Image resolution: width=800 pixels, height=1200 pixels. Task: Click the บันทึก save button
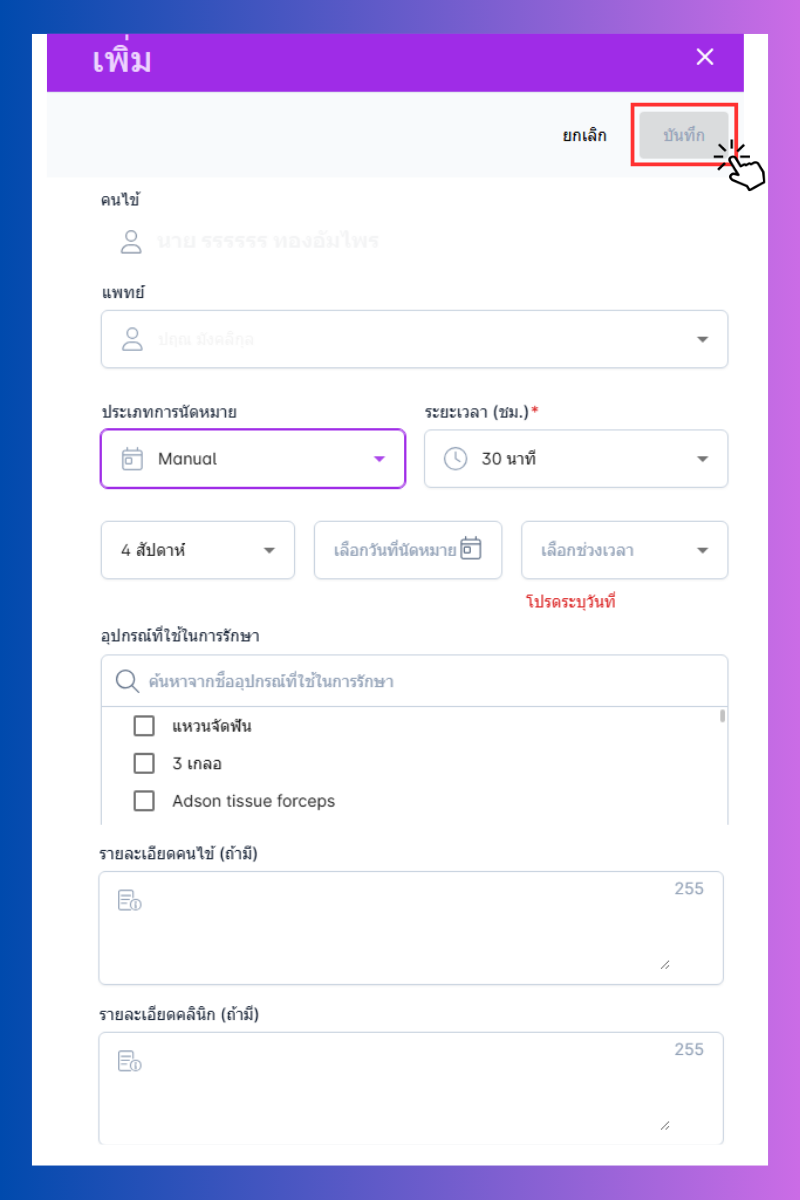coord(684,135)
